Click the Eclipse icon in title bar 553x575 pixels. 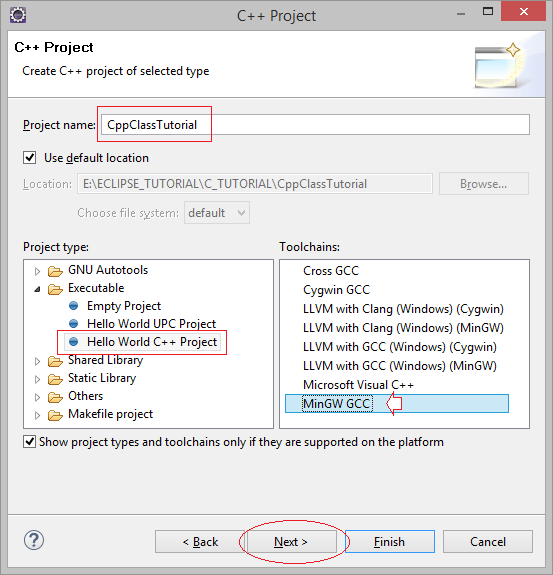pyautogui.click(x=18, y=15)
